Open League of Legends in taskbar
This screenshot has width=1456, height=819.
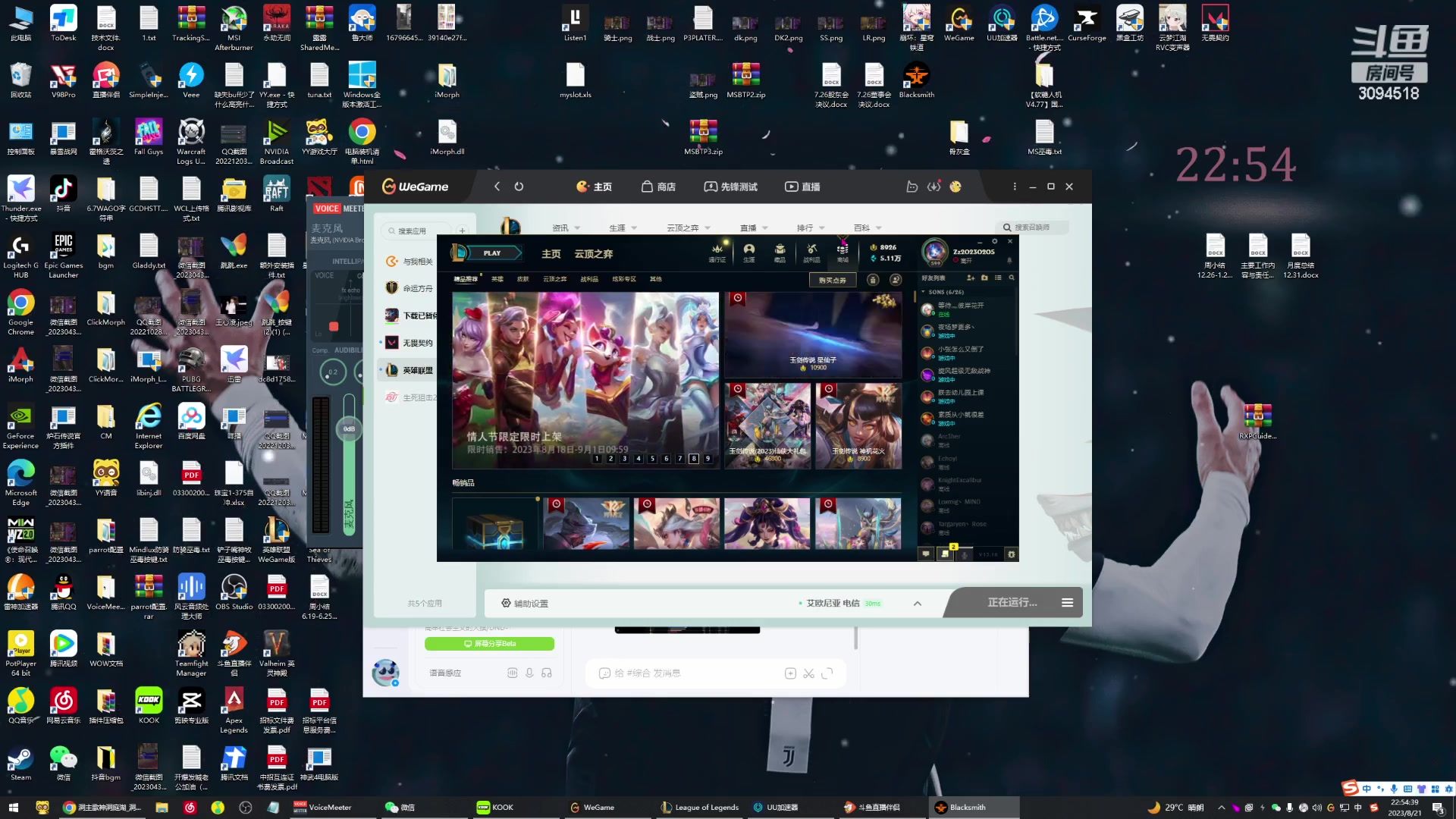700,808
